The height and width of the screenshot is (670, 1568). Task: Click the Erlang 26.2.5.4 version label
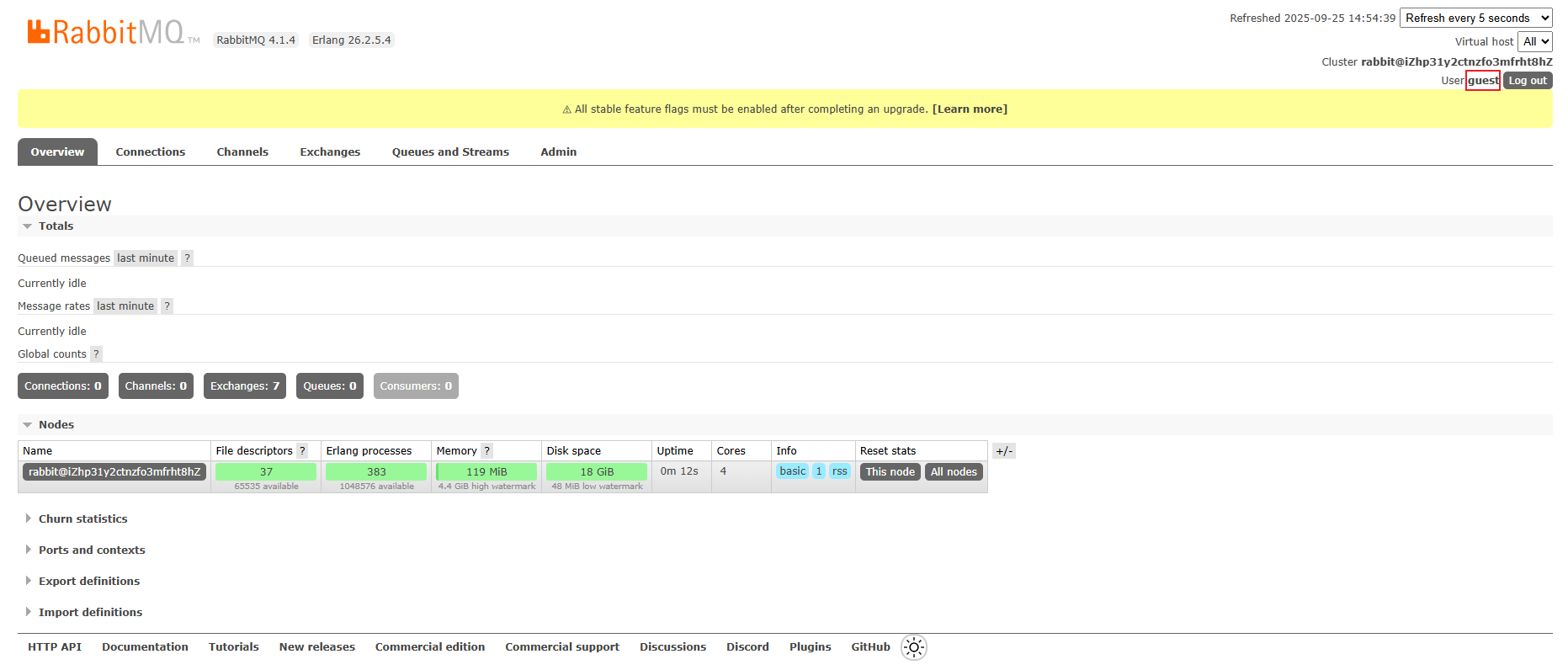click(351, 40)
